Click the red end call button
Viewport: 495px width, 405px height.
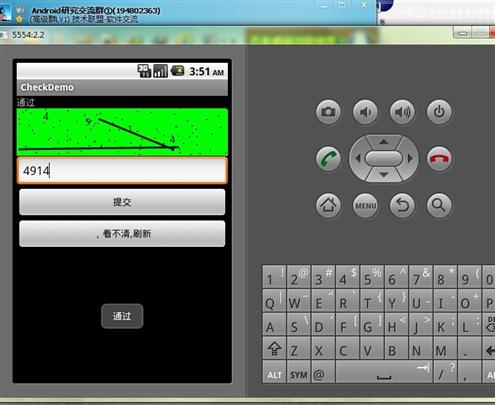[439, 159]
